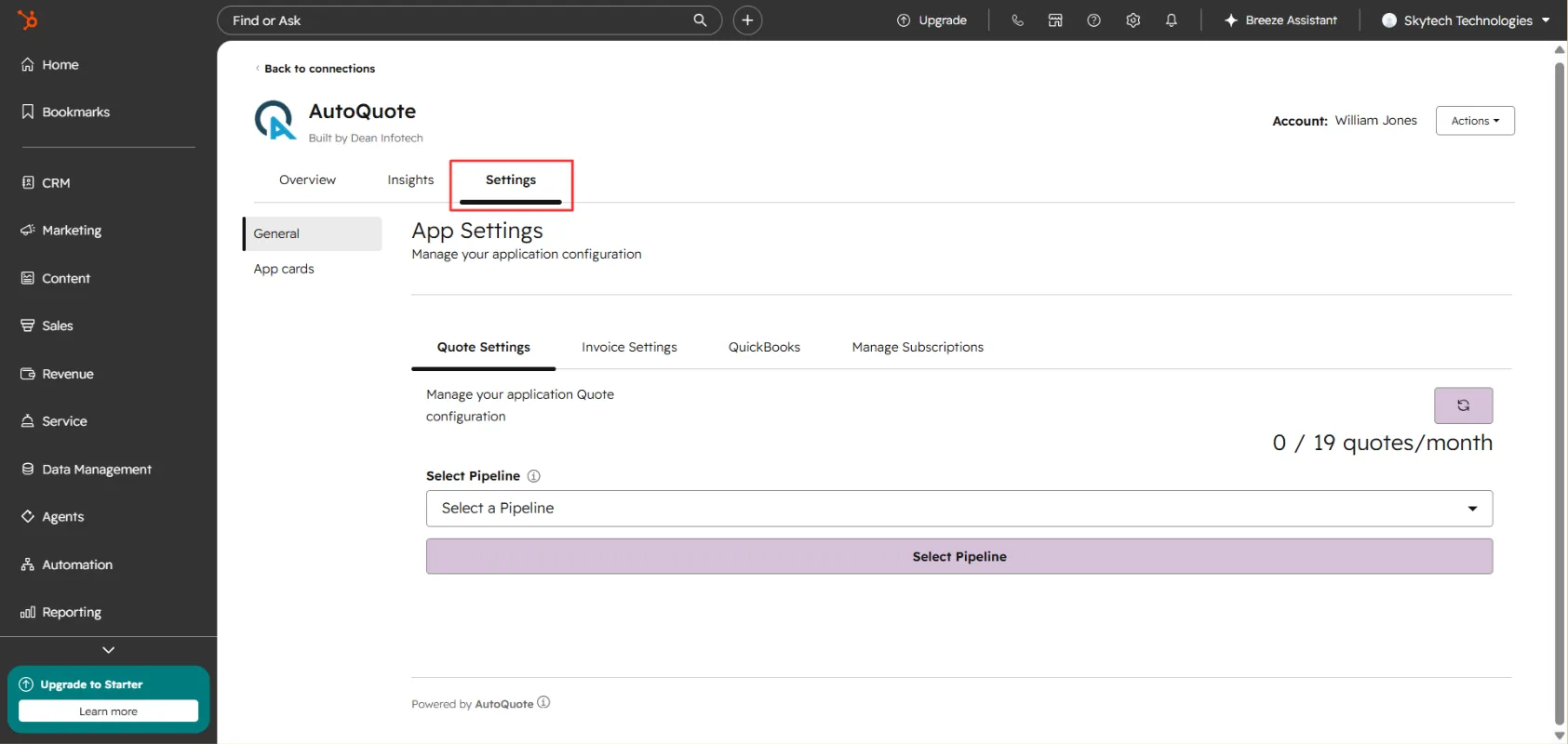Open Revenue menu in sidebar

[x=57, y=374]
